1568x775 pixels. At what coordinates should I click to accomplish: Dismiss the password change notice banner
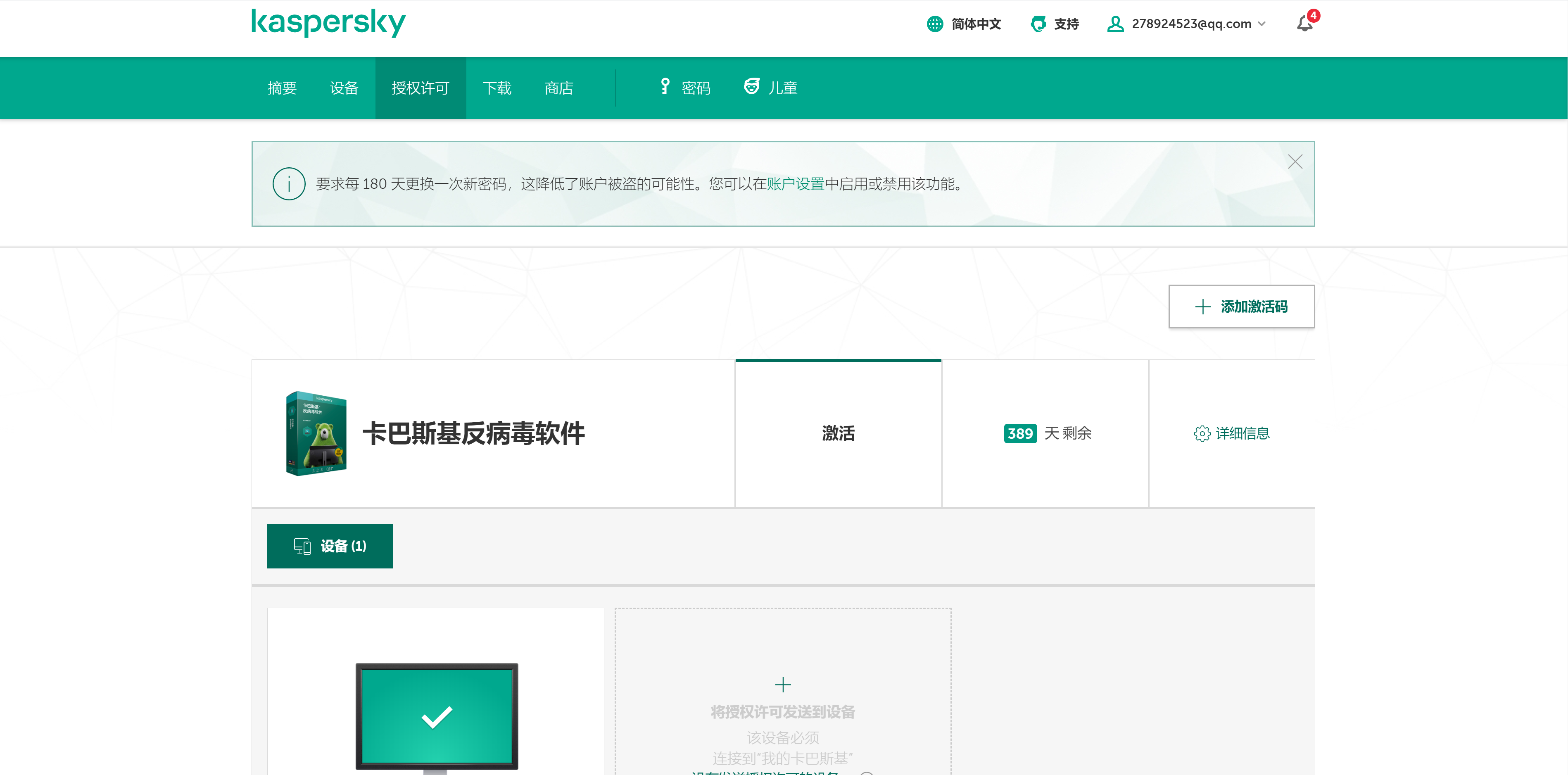point(1295,162)
